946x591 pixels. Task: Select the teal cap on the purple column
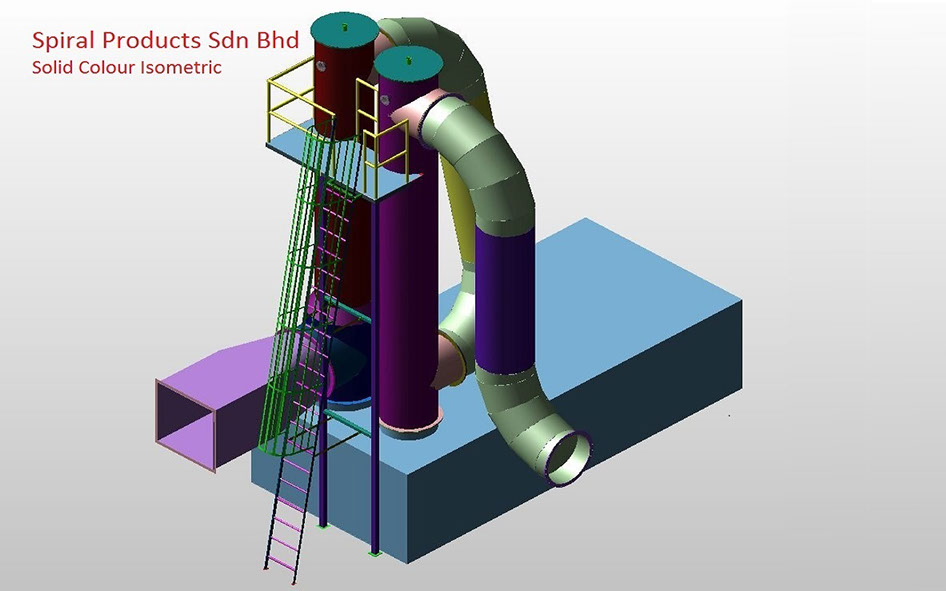[409, 62]
